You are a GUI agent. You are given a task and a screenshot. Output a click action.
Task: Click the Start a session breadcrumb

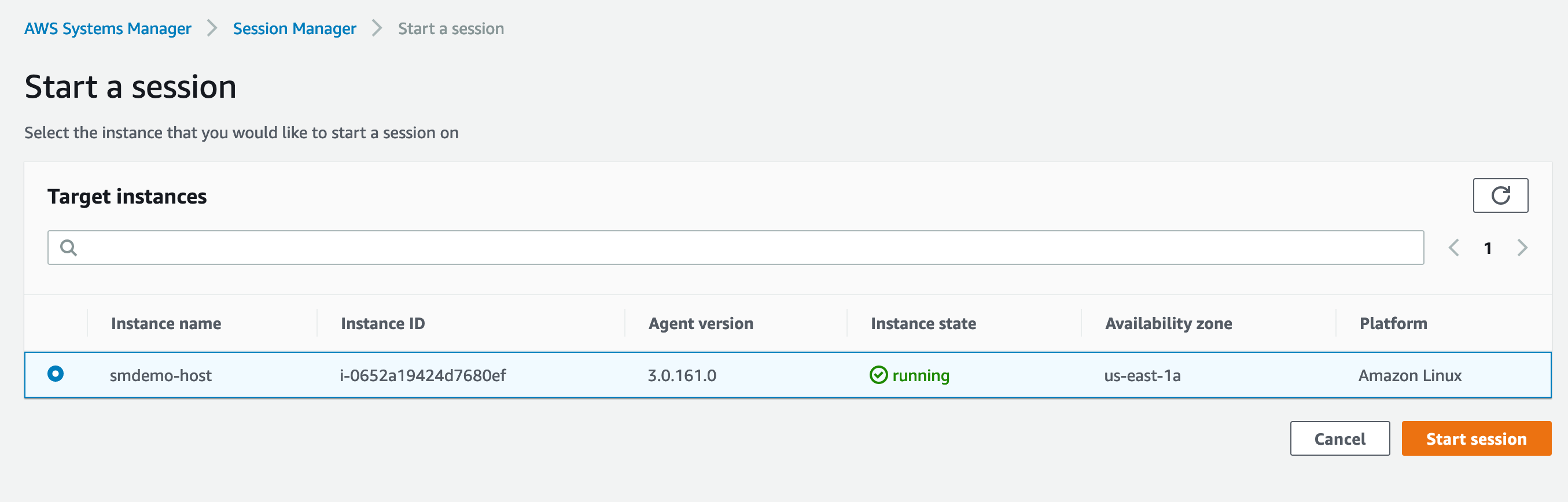point(451,28)
